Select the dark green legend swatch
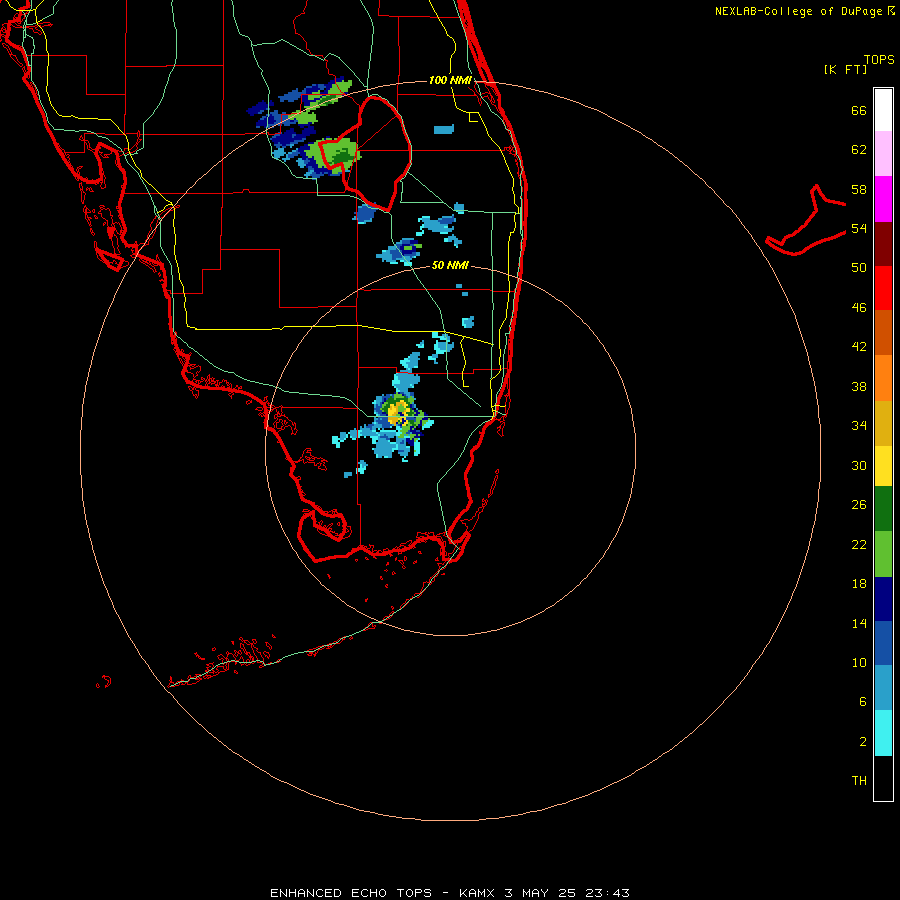 coord(883,509)
